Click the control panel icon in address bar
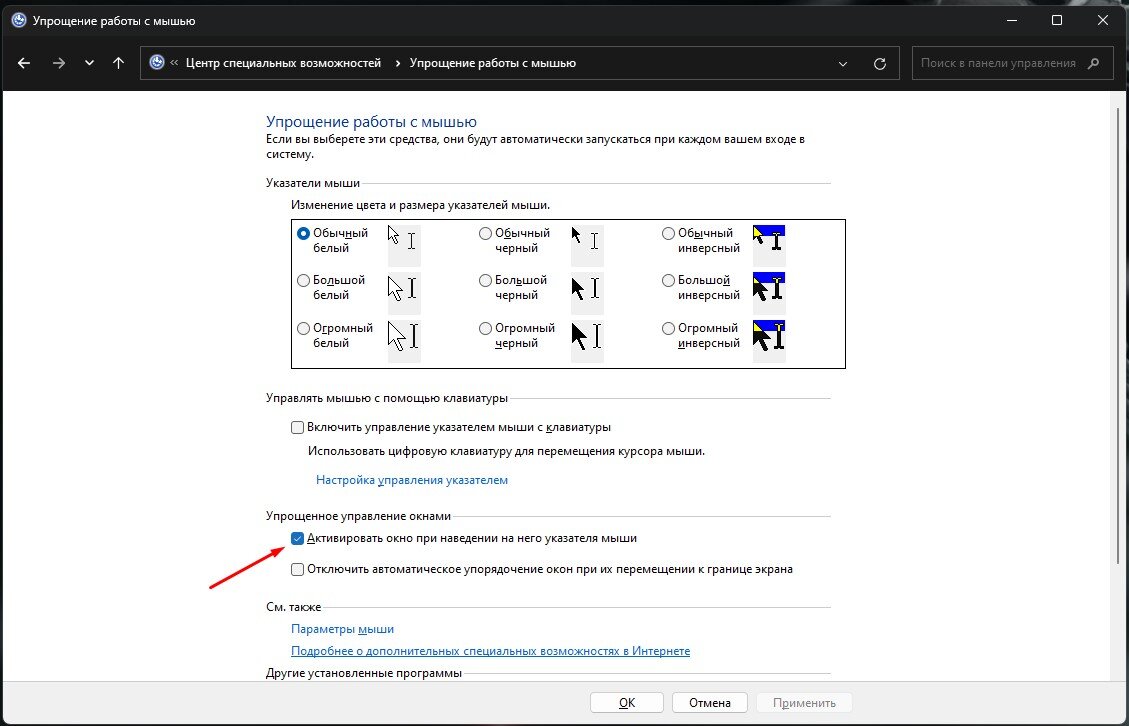 (157, 63)
